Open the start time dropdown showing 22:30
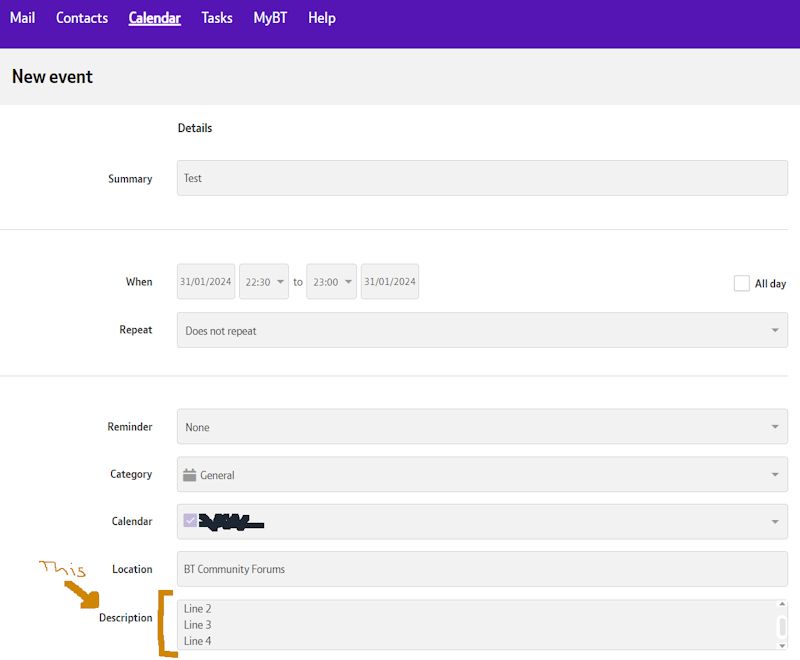This screenshot has width=800, height=660. click(263, 281)
